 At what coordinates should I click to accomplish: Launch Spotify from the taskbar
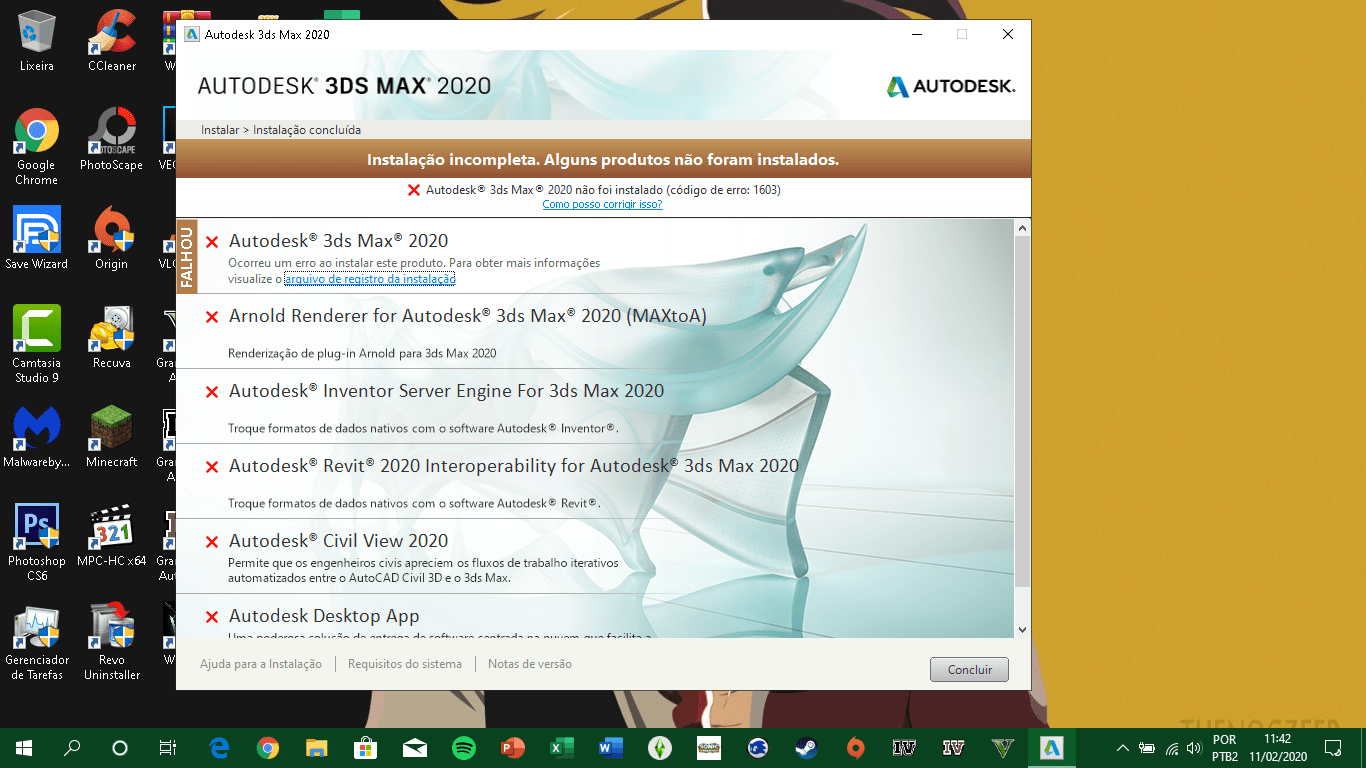click(x=463, y=747)
